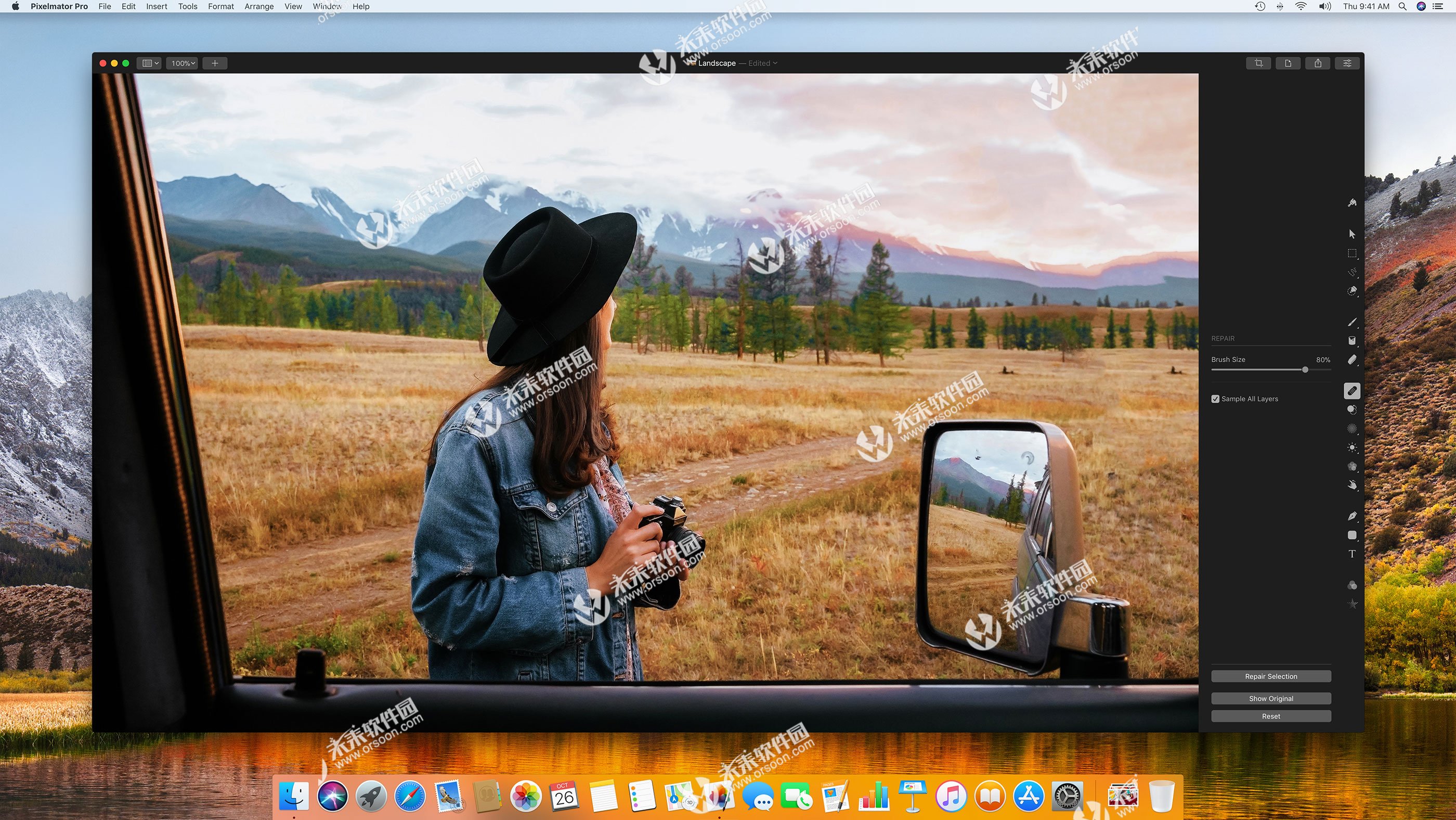The image size is (1456, 820).
Task: Select the Repair tool in toolbar
Action: pos(1352,390)
